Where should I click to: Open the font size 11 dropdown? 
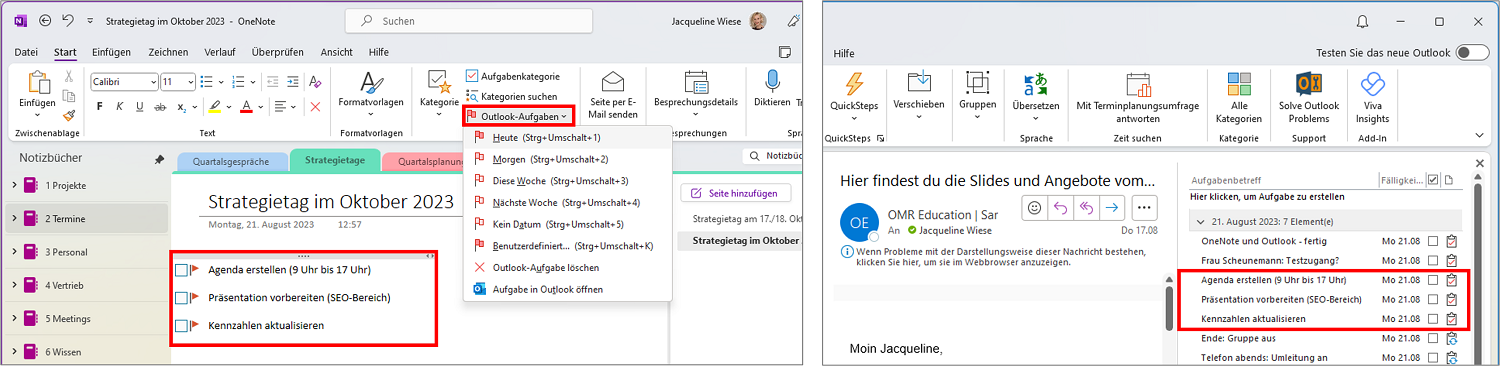click(190, 82)
